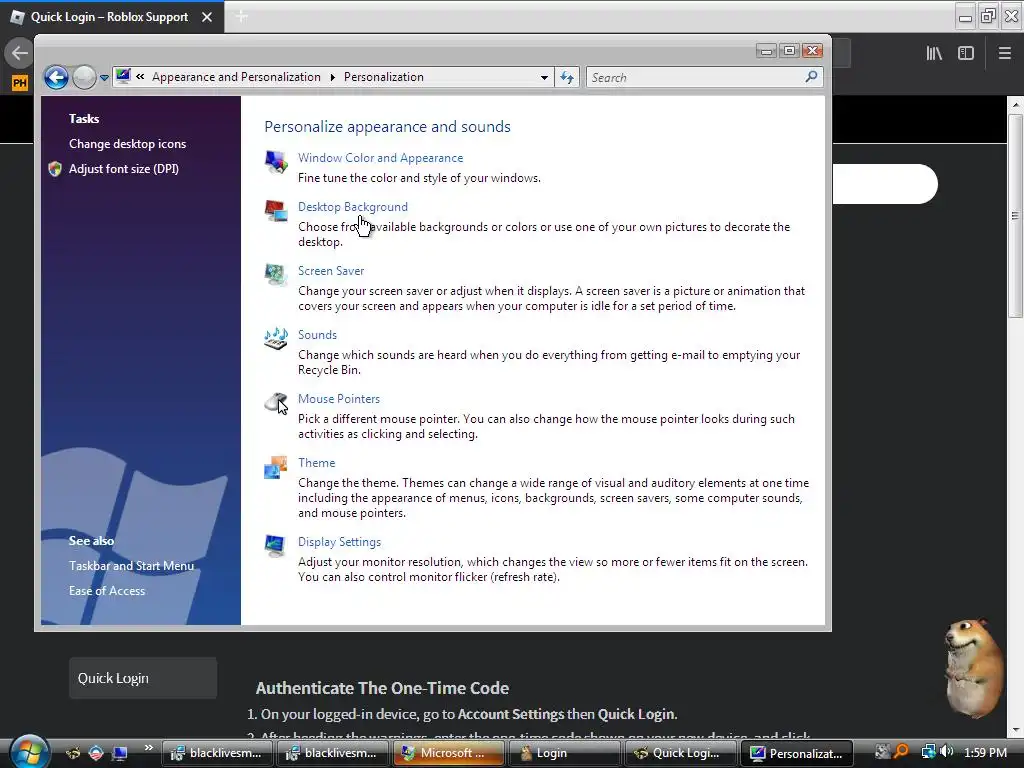Viewport: 1024px width, 768px height.
Task: Select Change desktop icons task
Action: pyautogui.click(x=127, y=144)
